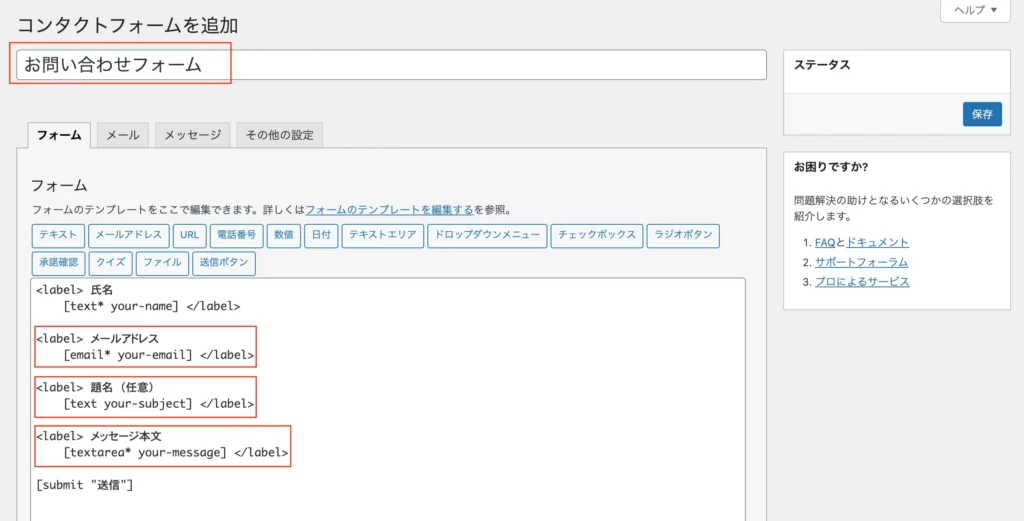Open the その他の設定 tab

280,135
